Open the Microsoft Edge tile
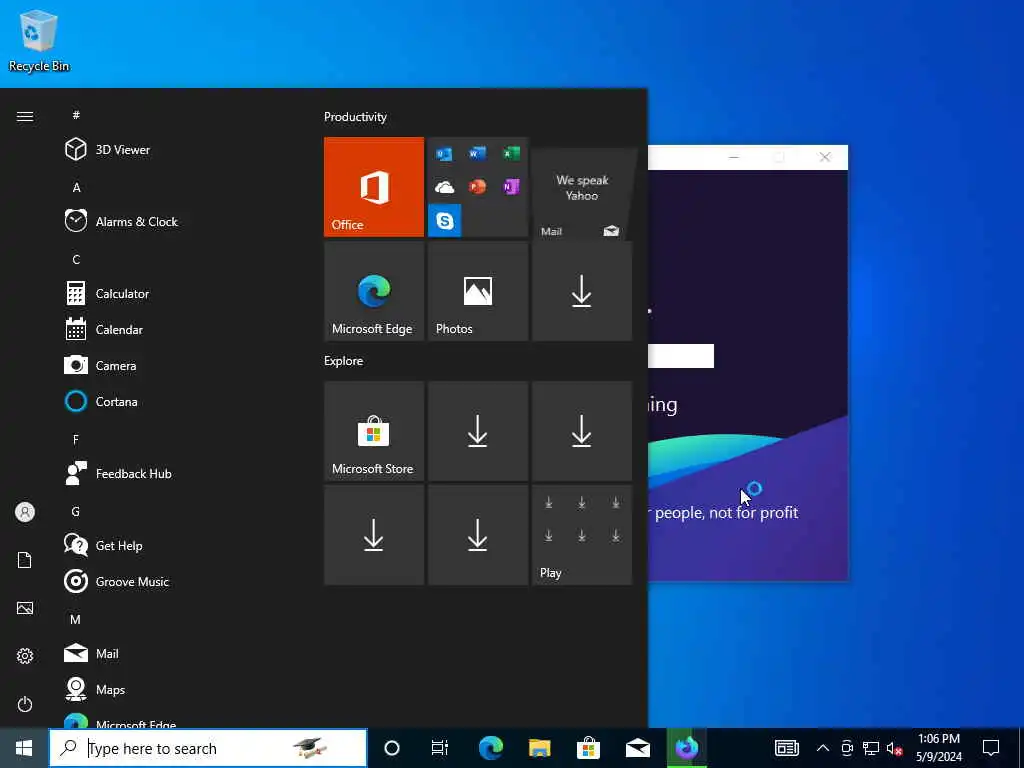Screen dimensions: 1024x768 pyautogui.click(x=374, y=291)
